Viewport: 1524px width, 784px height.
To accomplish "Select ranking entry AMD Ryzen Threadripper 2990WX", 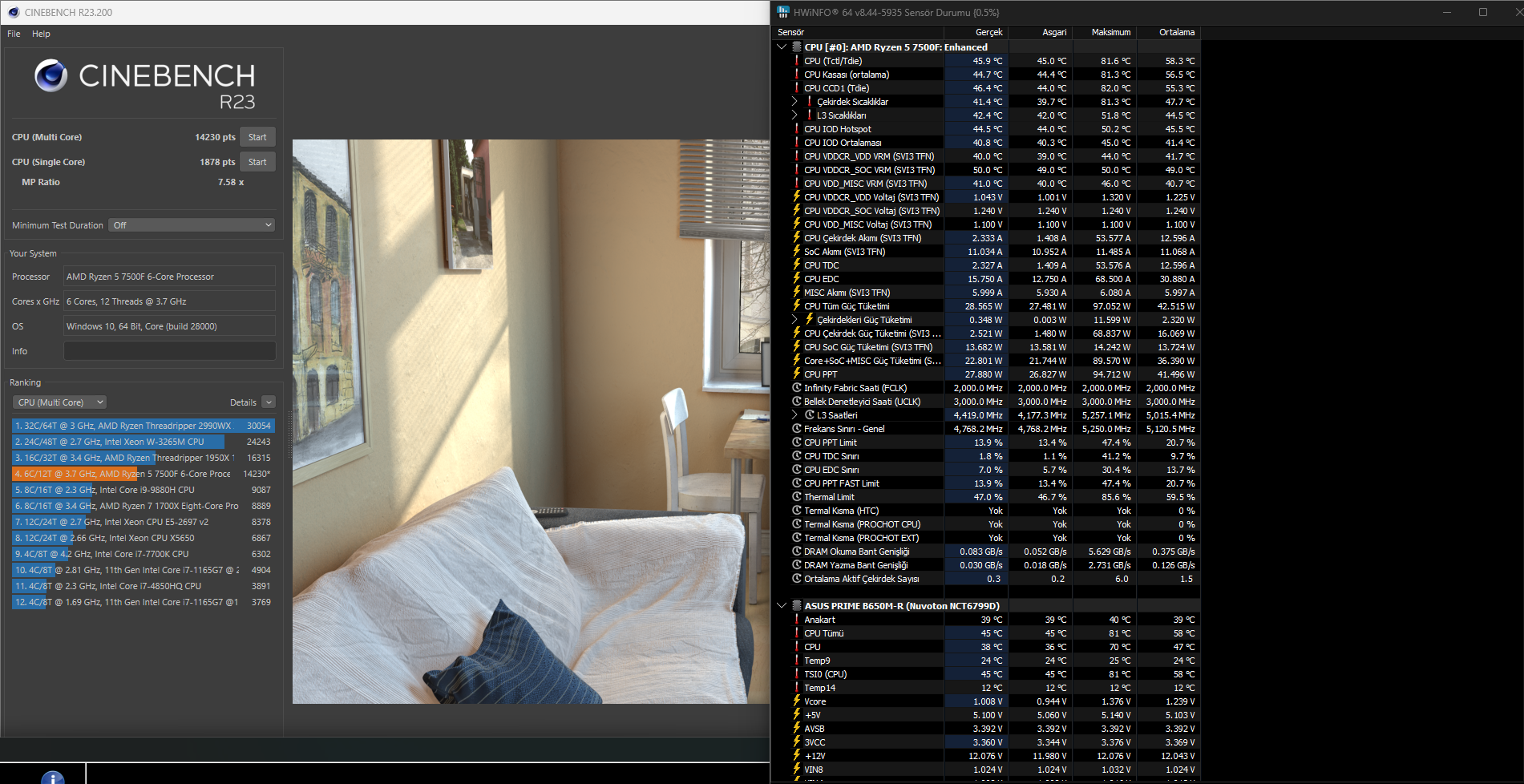I will [x=144, y=426].
